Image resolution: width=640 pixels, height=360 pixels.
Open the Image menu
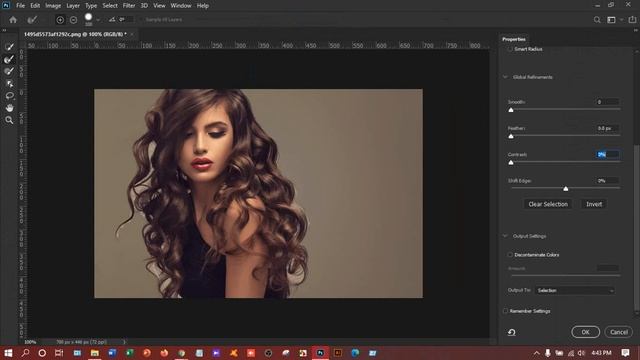pos(53,6)
